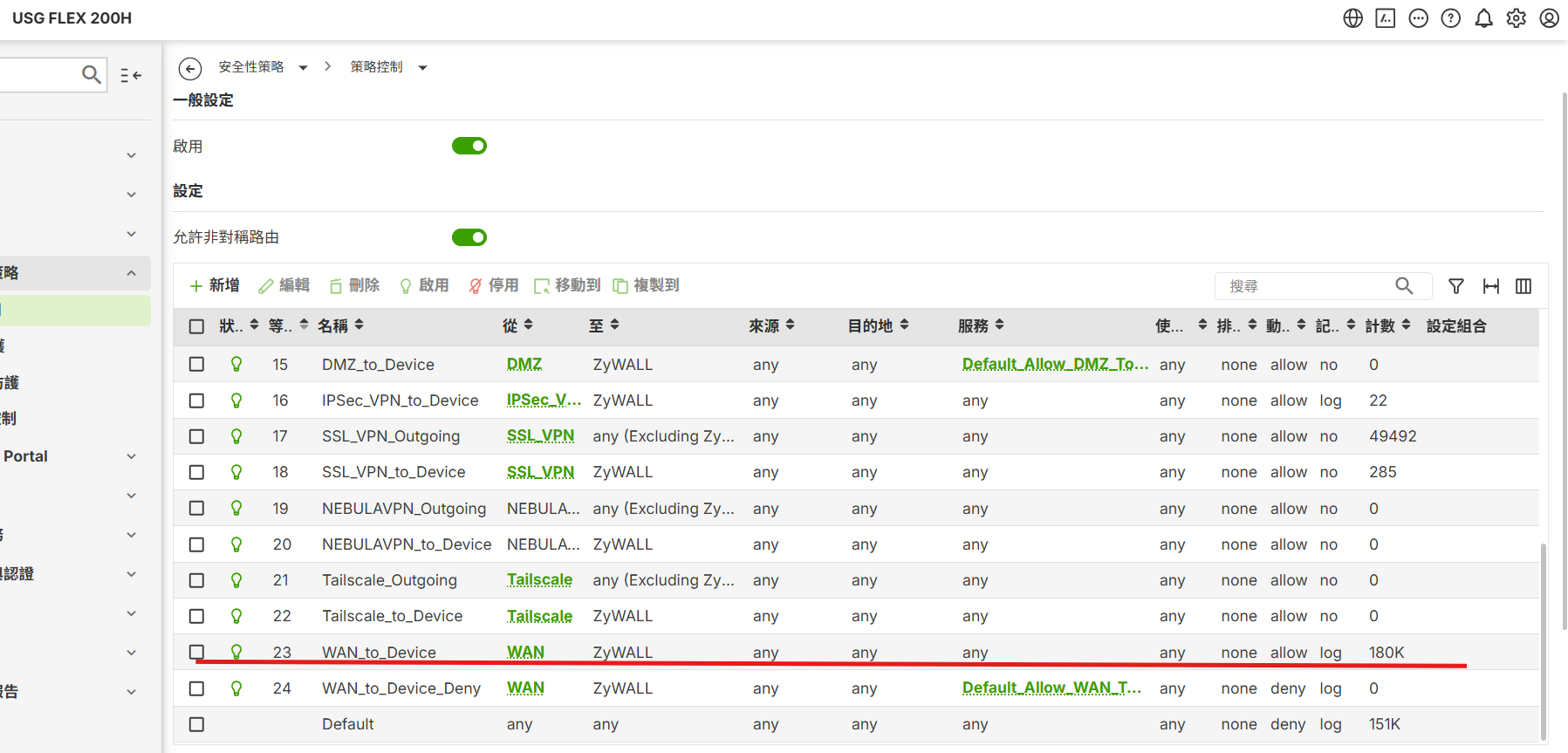The image size is (1568, 753).
Task: Collapse the highlighted 策略 sidebar section
Action: (132, 273)
